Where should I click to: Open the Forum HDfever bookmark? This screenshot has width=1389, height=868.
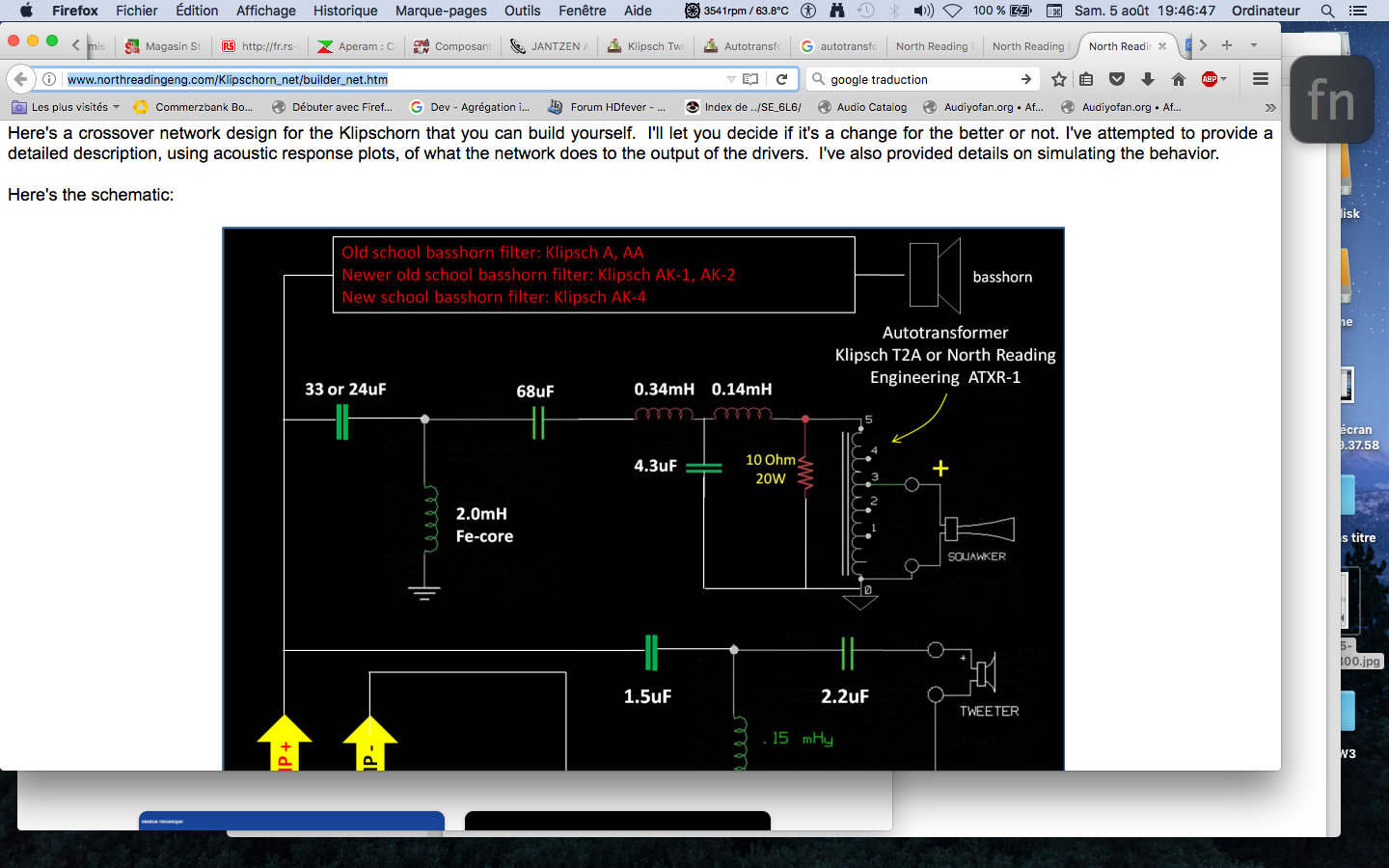pos(607,107)
